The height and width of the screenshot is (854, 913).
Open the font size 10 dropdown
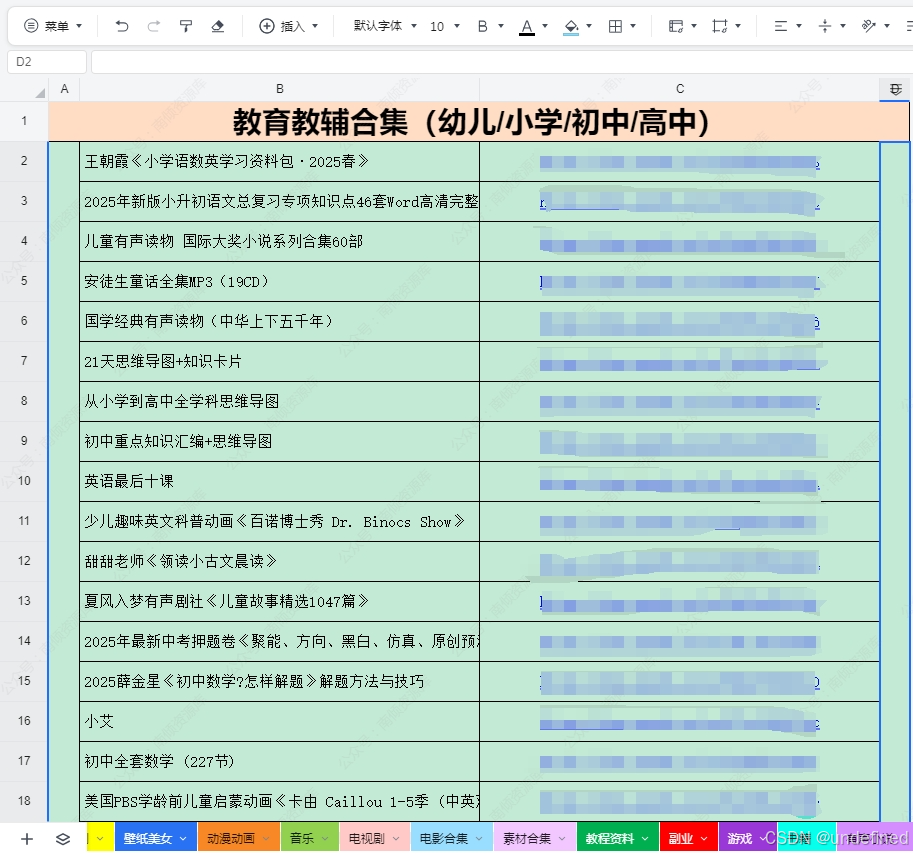pos(445,26)
